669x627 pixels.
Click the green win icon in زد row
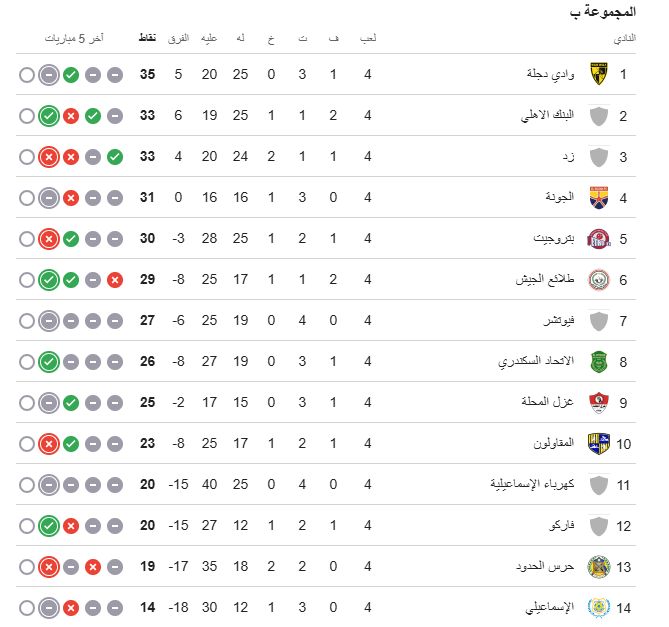pyautogui.click(x=115, y=157)
